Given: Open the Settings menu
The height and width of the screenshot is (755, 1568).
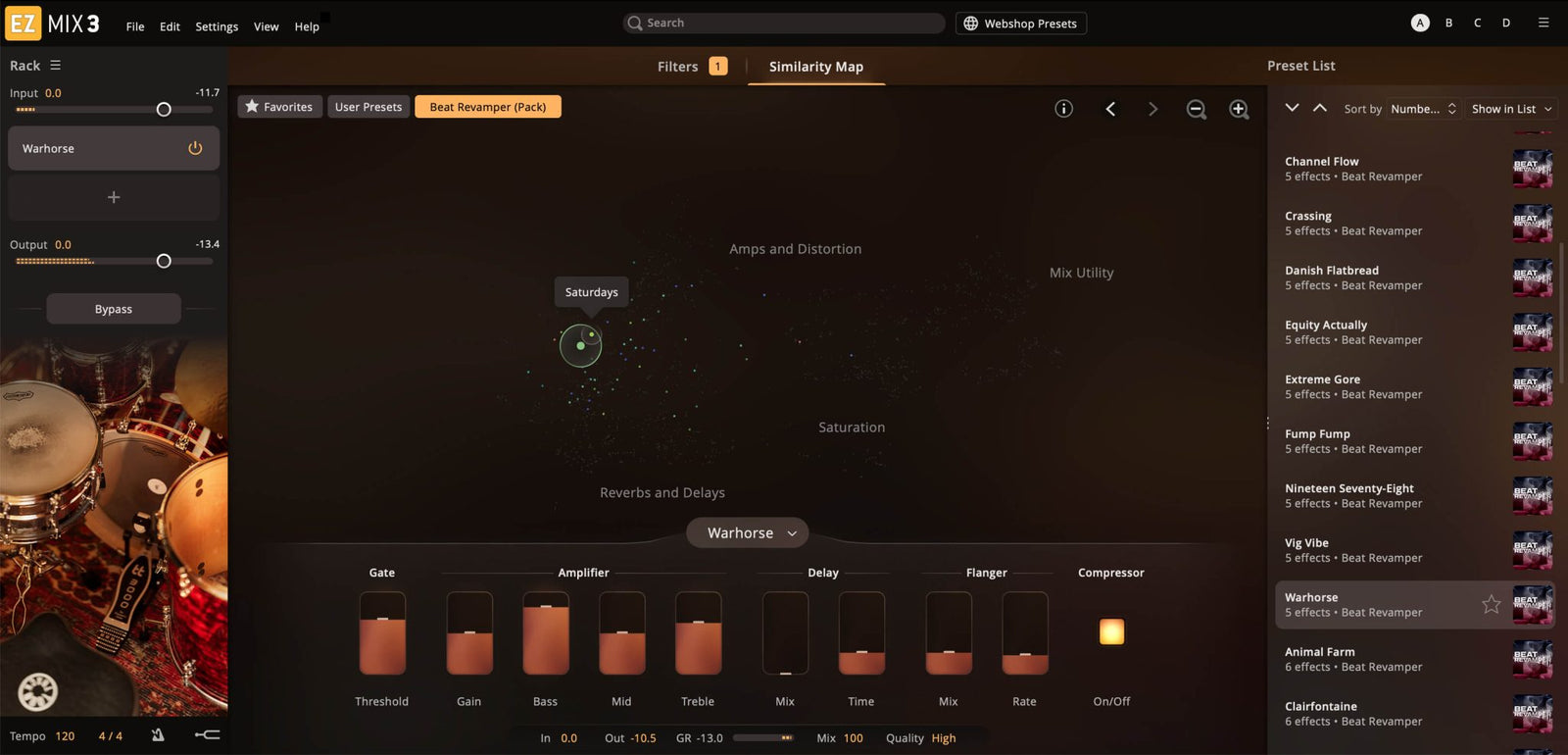Looking at the screenshot, I should pyautogui.click(x=217, y=26).
